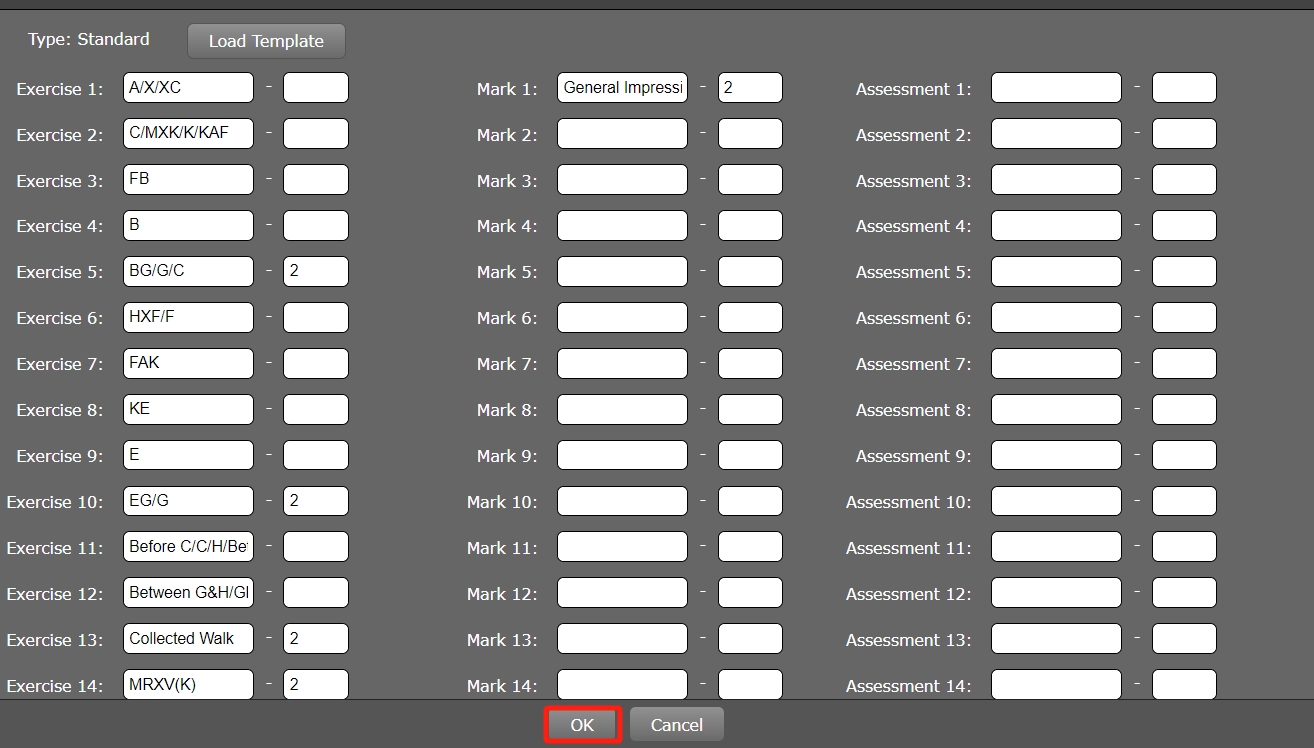Click the Mark 14 coefficient box
The width and height of the screenshot is (1314, 748).
749,684
